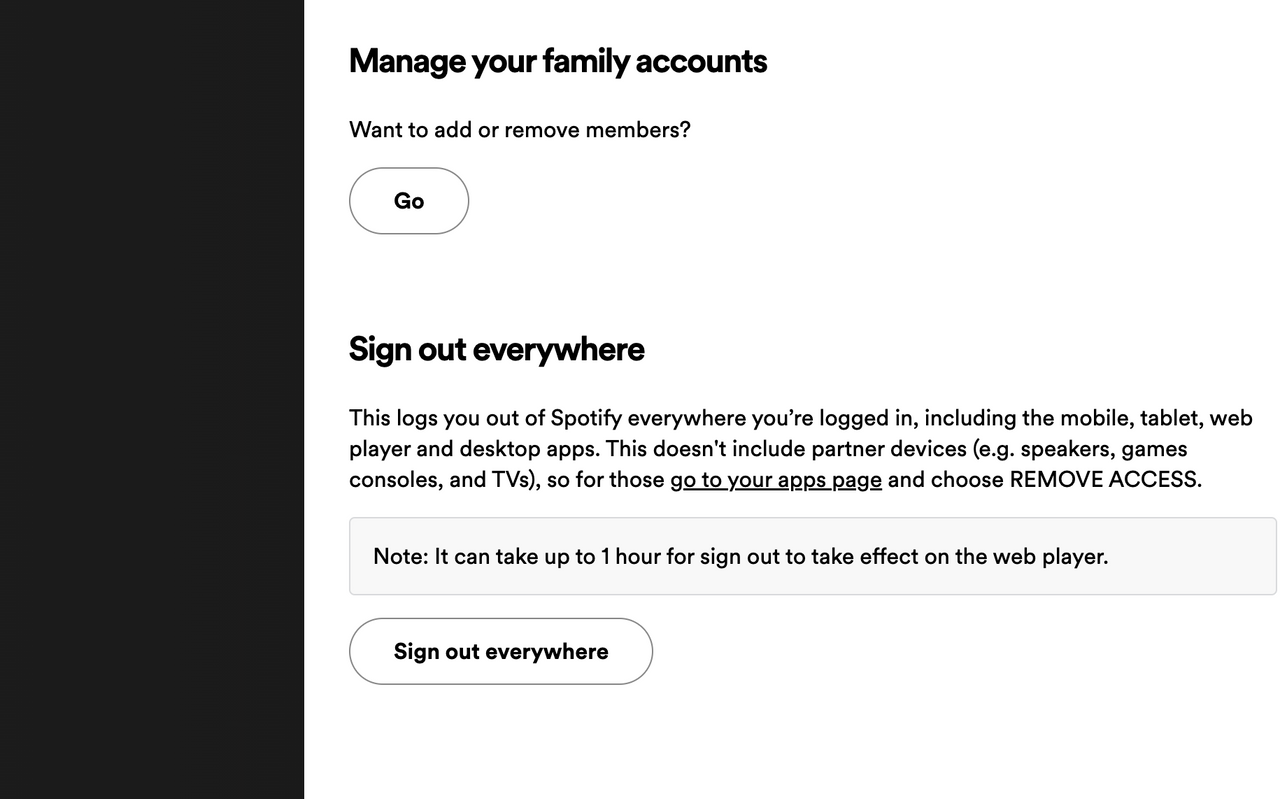Viewport: 1280px width, 799px height.
Task: Click the dark left sidebar panel
Action: pyautogui.click(x=151, y=400)
